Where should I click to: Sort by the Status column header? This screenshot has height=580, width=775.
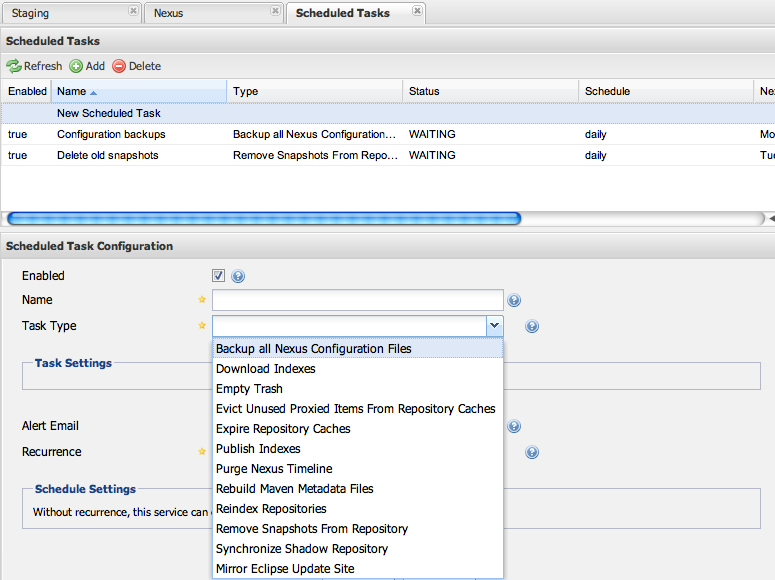491,91
